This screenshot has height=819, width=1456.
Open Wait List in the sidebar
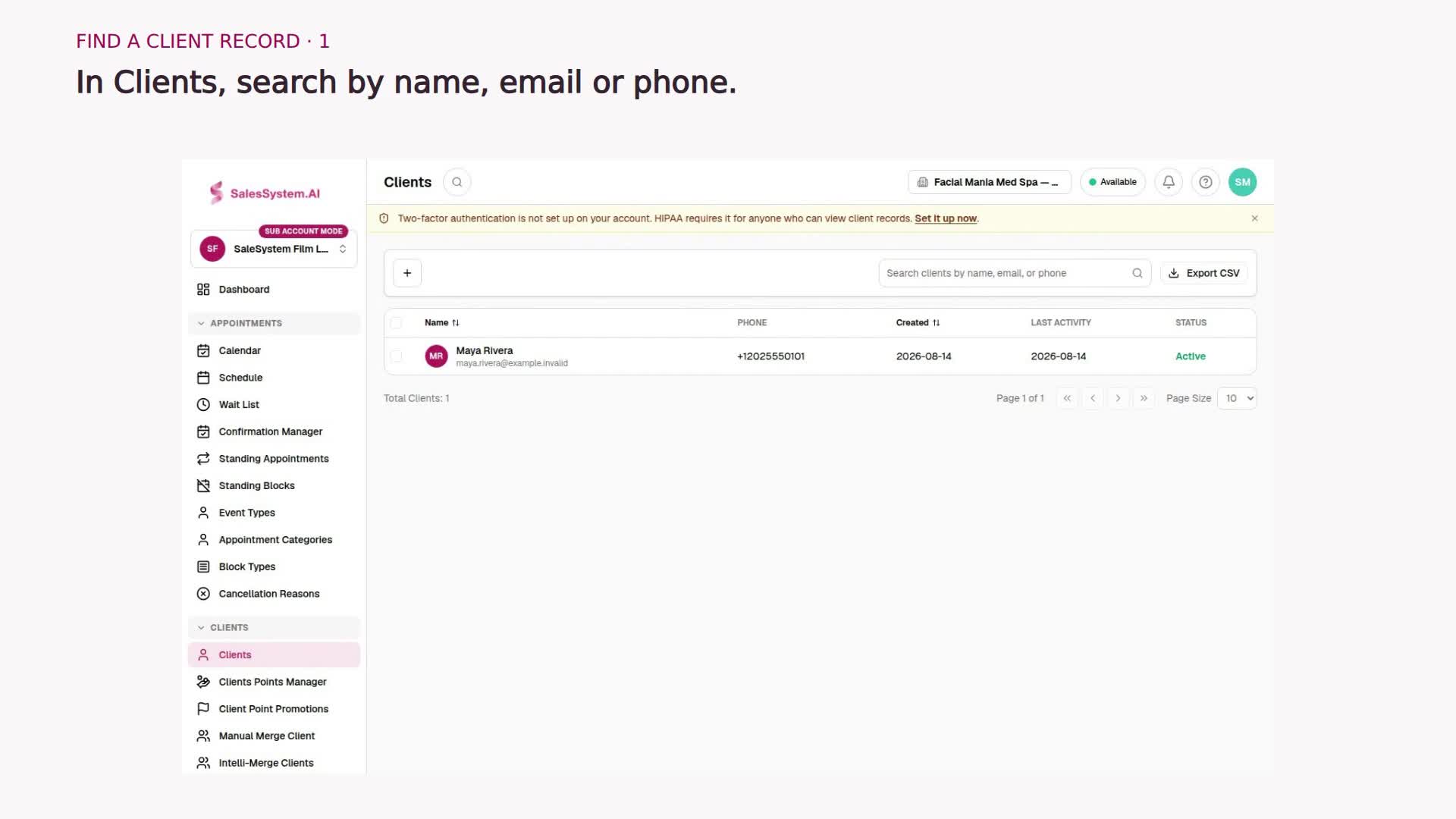(274, 405)
